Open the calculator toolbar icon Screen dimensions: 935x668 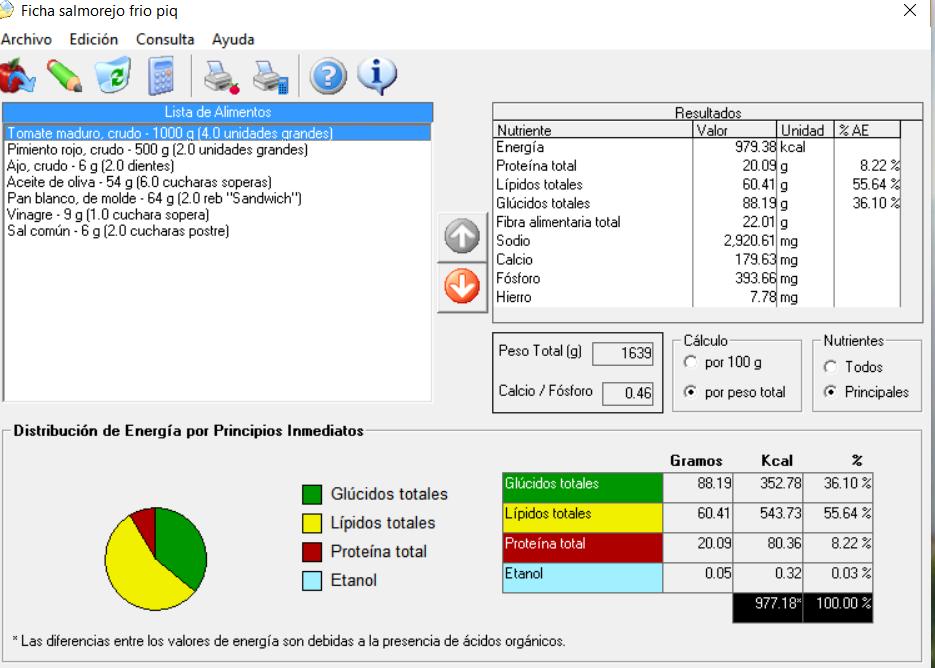(x=160, y=76)
